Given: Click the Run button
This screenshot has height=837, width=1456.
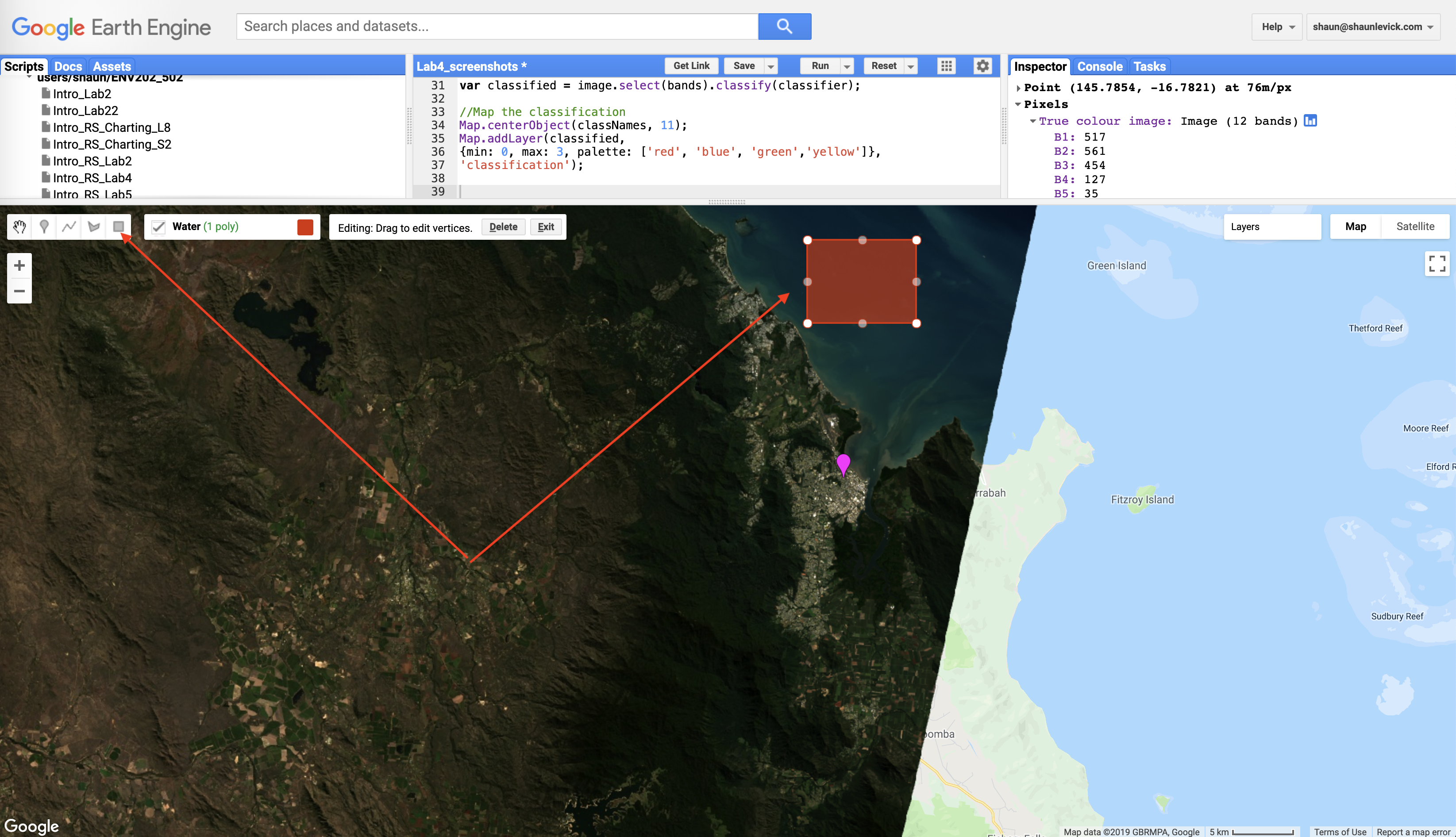Looking at the screenshot, I should click(x=820, y=66).
